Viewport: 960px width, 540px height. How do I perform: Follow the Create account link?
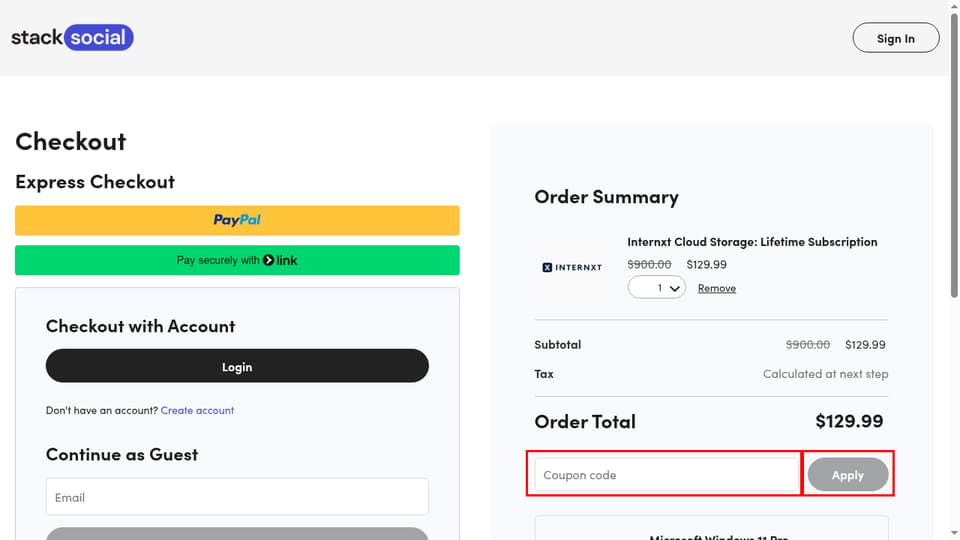pyautogui.click(x=197, y=410)
